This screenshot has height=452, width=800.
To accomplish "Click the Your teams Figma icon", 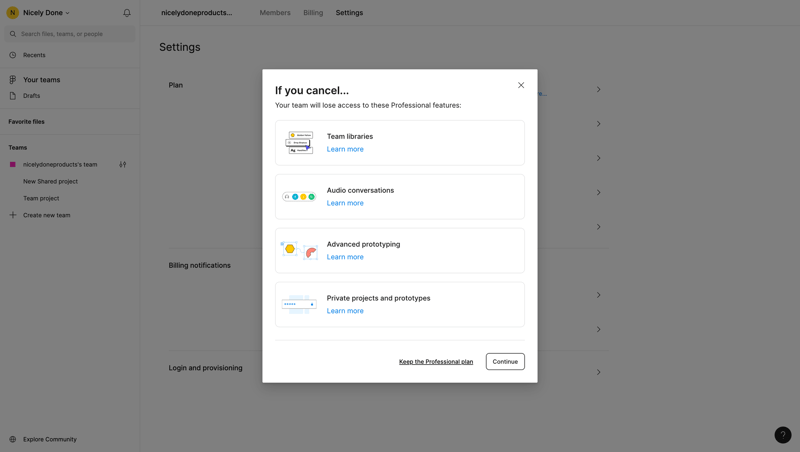I will tap(13, 80).
